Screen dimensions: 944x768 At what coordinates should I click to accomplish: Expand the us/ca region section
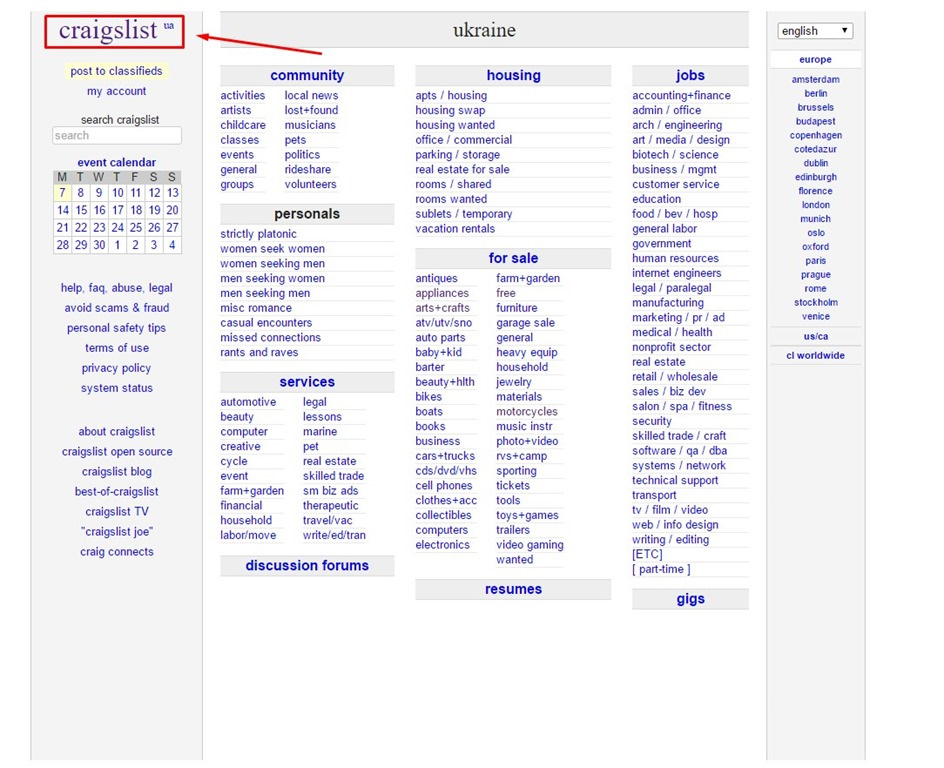[x=815, y=336]
